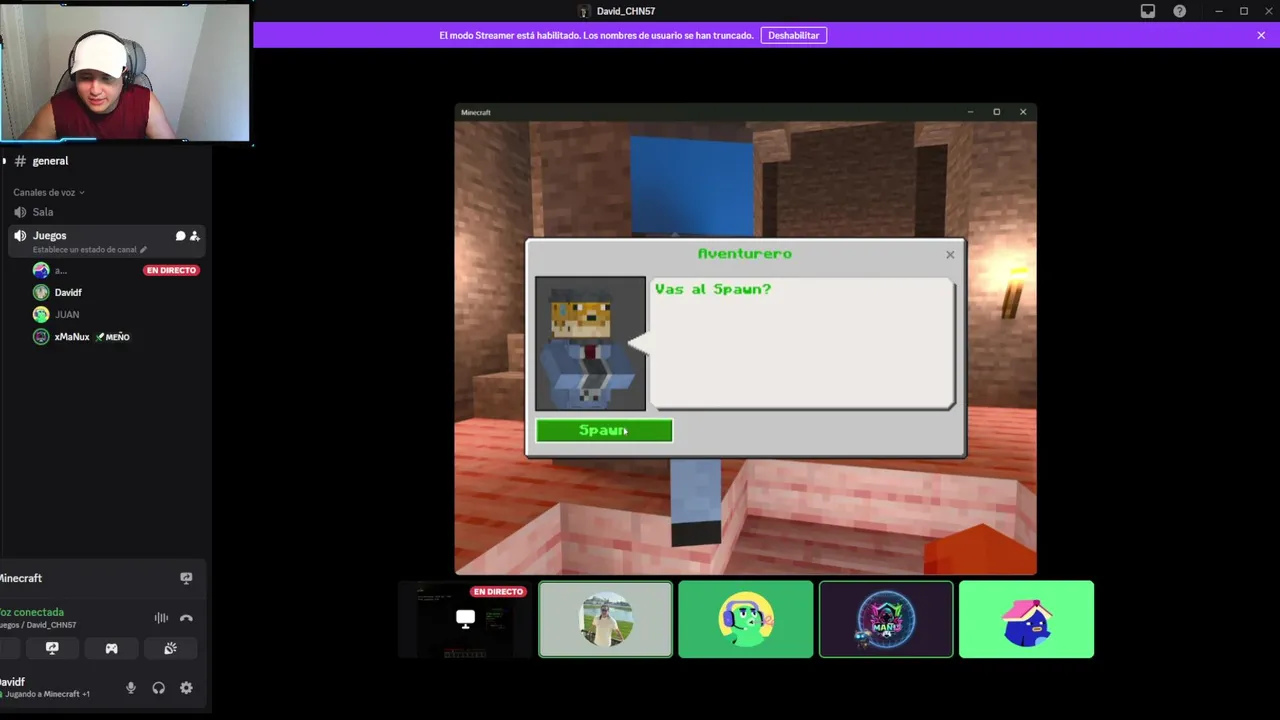Open the Discord inbox icon
Viewport: 1280px width, 720px height.
(x=1148, y=11)
